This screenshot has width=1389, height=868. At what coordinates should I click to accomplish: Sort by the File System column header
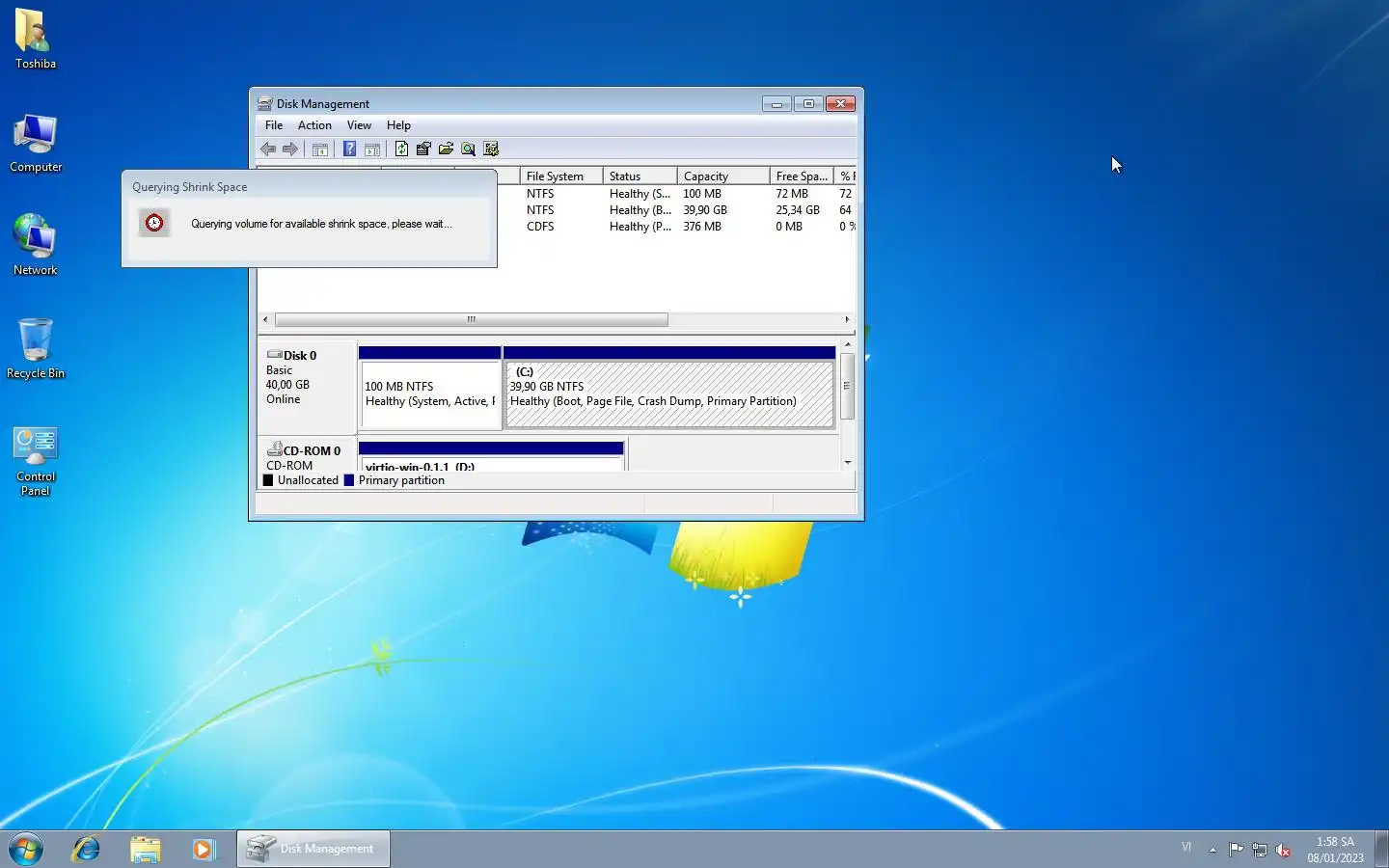point(561,176)
